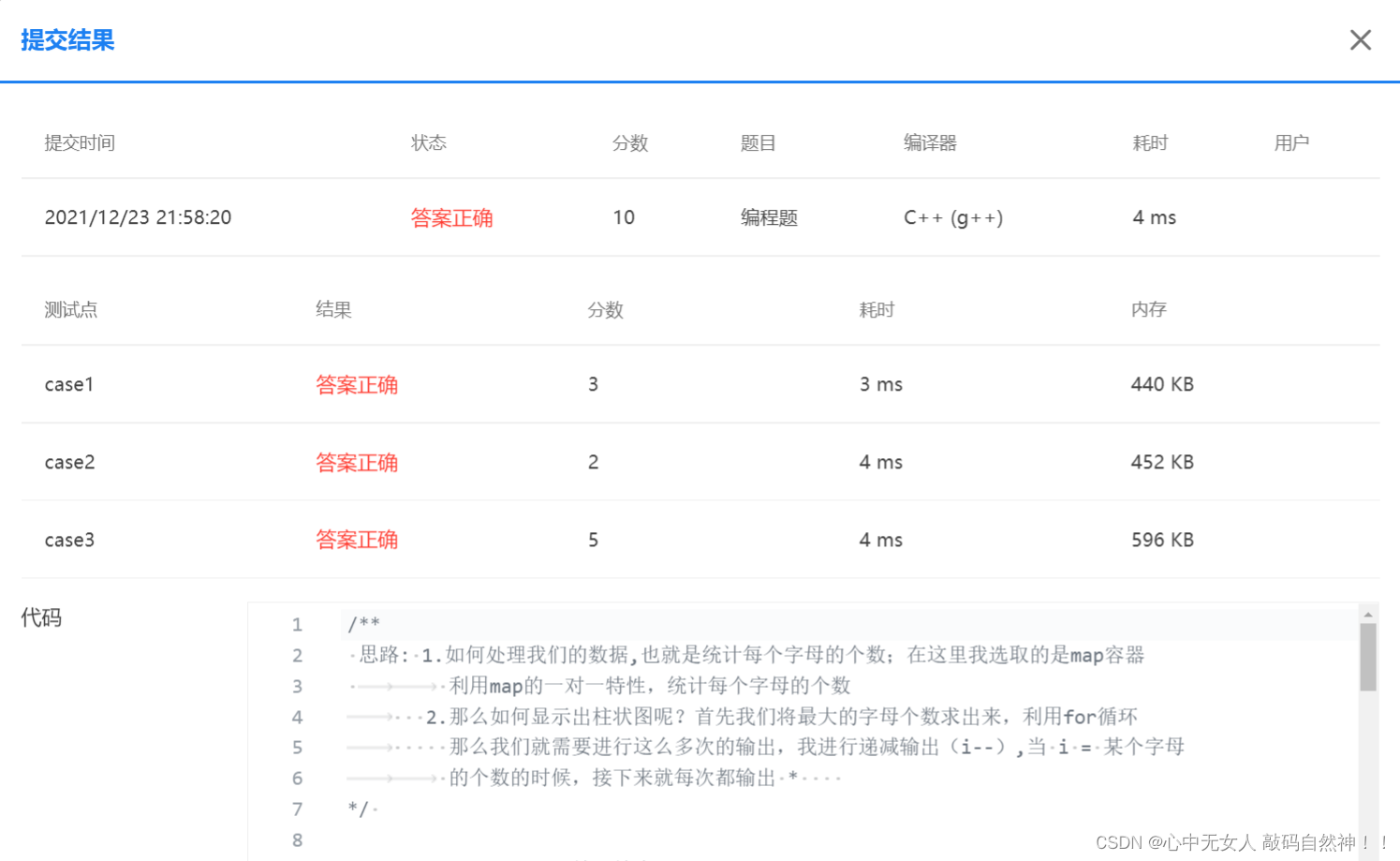This screenshot has width=1400, height=861.
Task: Select the case3 row in the test table
Action: 69,540
